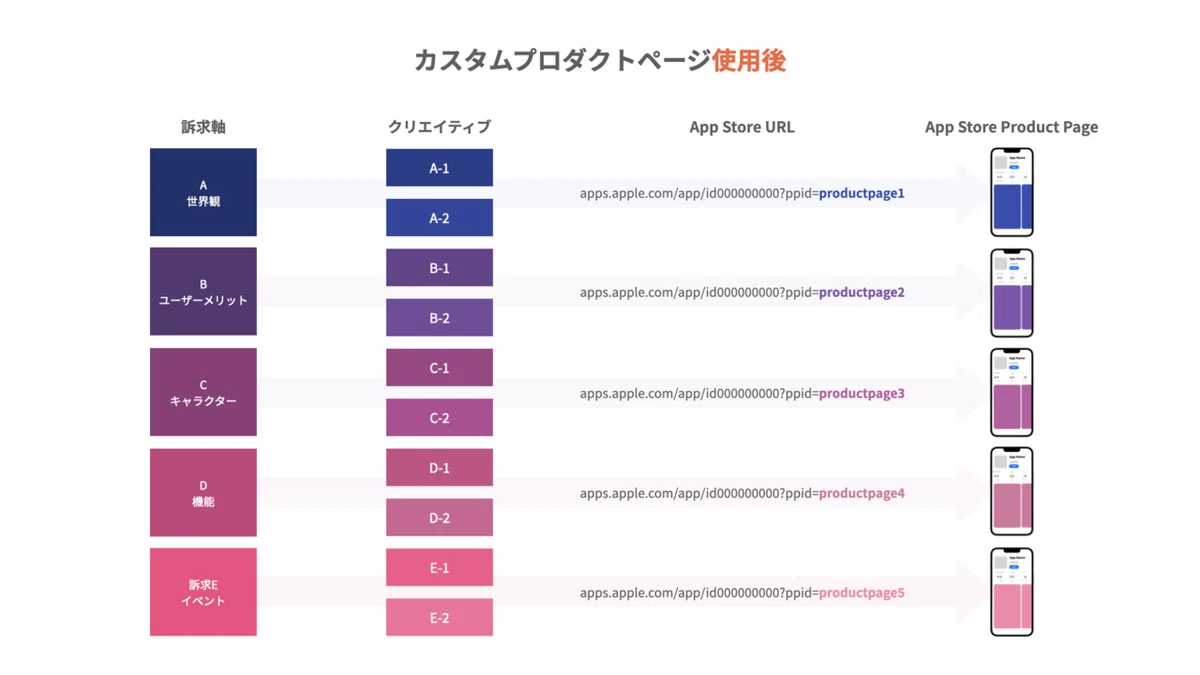Open the URL ending in productpage2
The height and width of the screenshot is (675, 1200).
(x=741, y=292)
